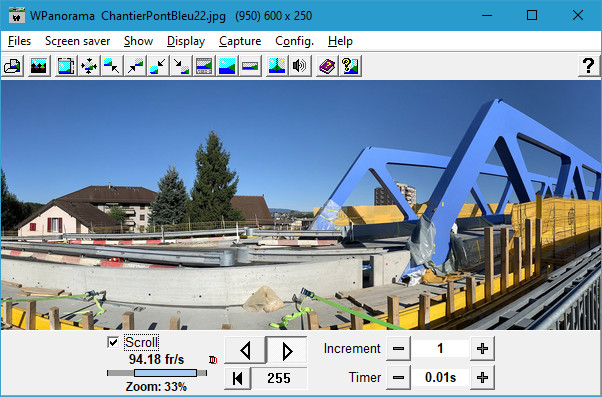Uncheck the Scroll checkbox
Screen dimensions: 602x397
click(113, 342)
